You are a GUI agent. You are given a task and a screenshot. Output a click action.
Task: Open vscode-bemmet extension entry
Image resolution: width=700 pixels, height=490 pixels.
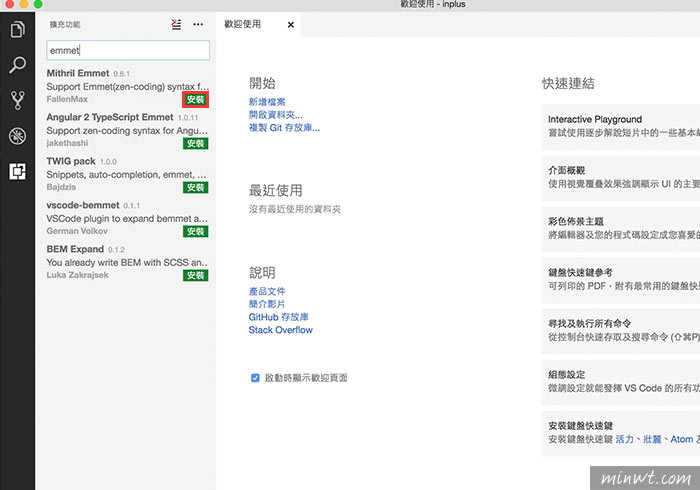[x=127, y=218]
